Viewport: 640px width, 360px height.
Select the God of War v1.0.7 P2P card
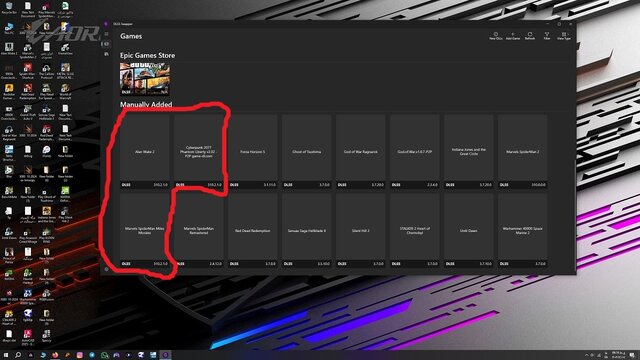coord(415,151)
